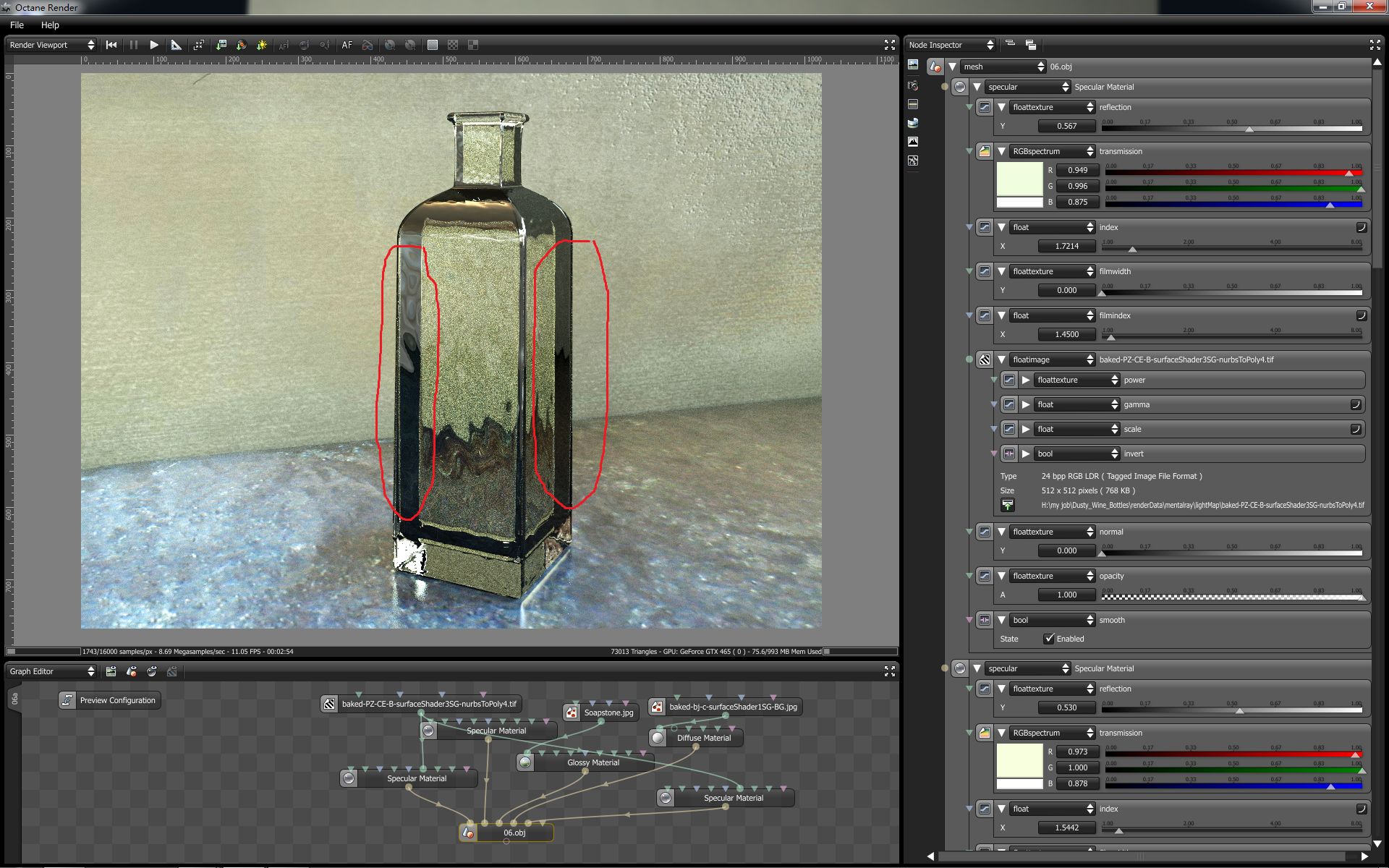Toggle the smooth Enabled checkbox
This screenshot has width=1389, height=868.
(1049, 639)
